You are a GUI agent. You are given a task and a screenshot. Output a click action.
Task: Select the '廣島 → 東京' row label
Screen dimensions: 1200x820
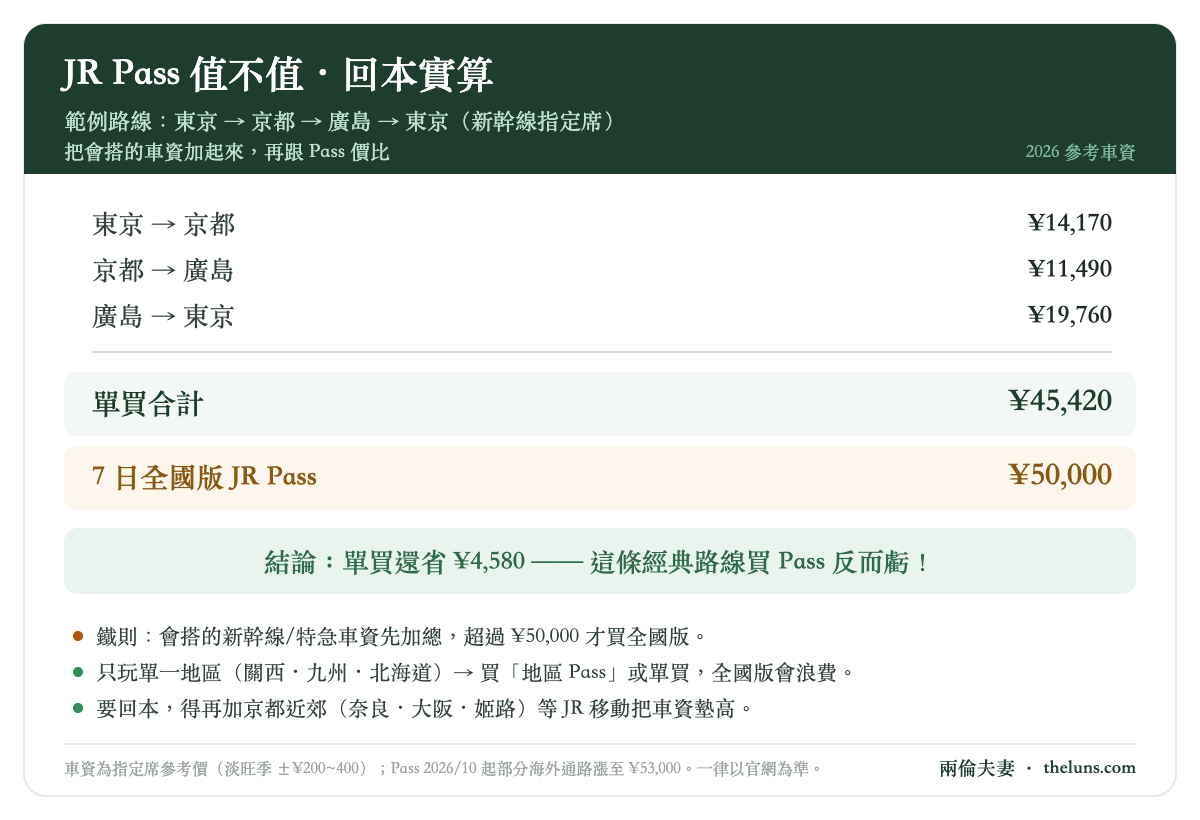(163, 316)
